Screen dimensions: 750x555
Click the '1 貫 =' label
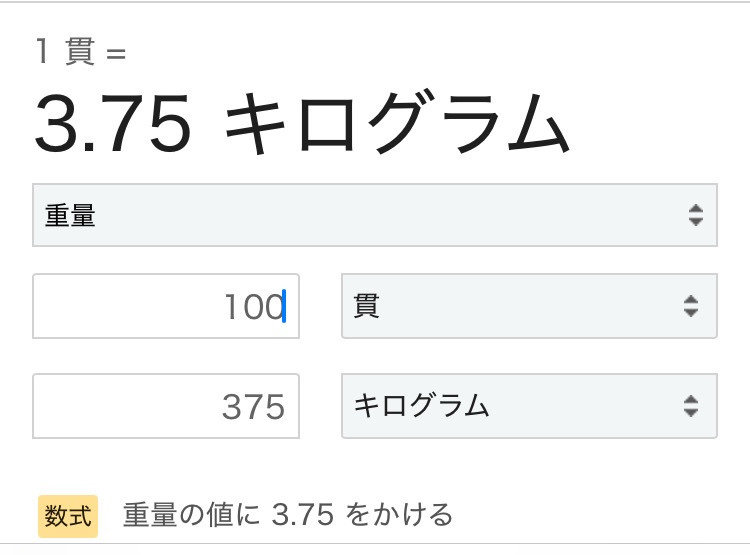coord(81,51)
